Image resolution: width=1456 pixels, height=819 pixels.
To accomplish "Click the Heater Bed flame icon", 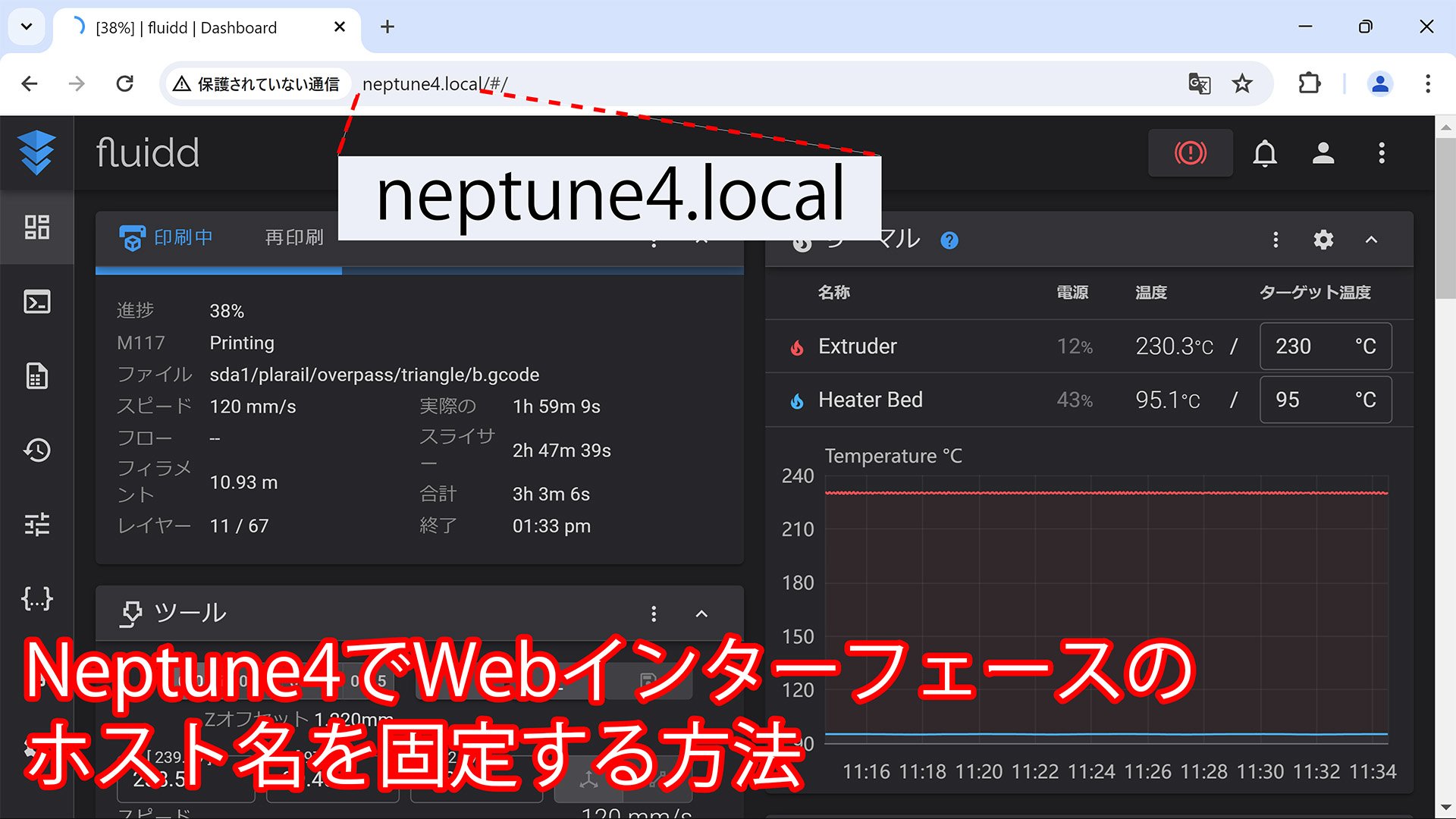I will pos(797,400).
